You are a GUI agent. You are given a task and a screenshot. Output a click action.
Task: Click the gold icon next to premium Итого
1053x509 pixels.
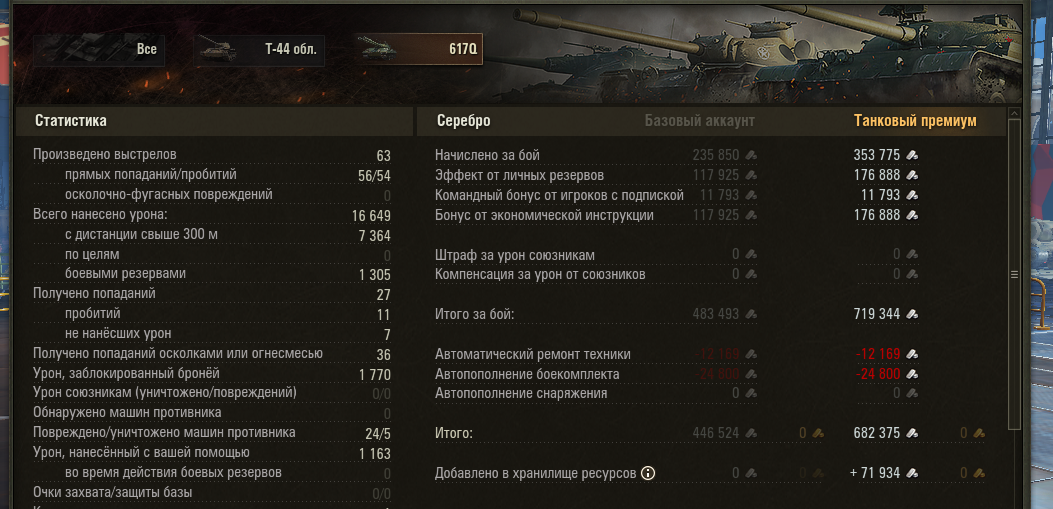[978, 433]
